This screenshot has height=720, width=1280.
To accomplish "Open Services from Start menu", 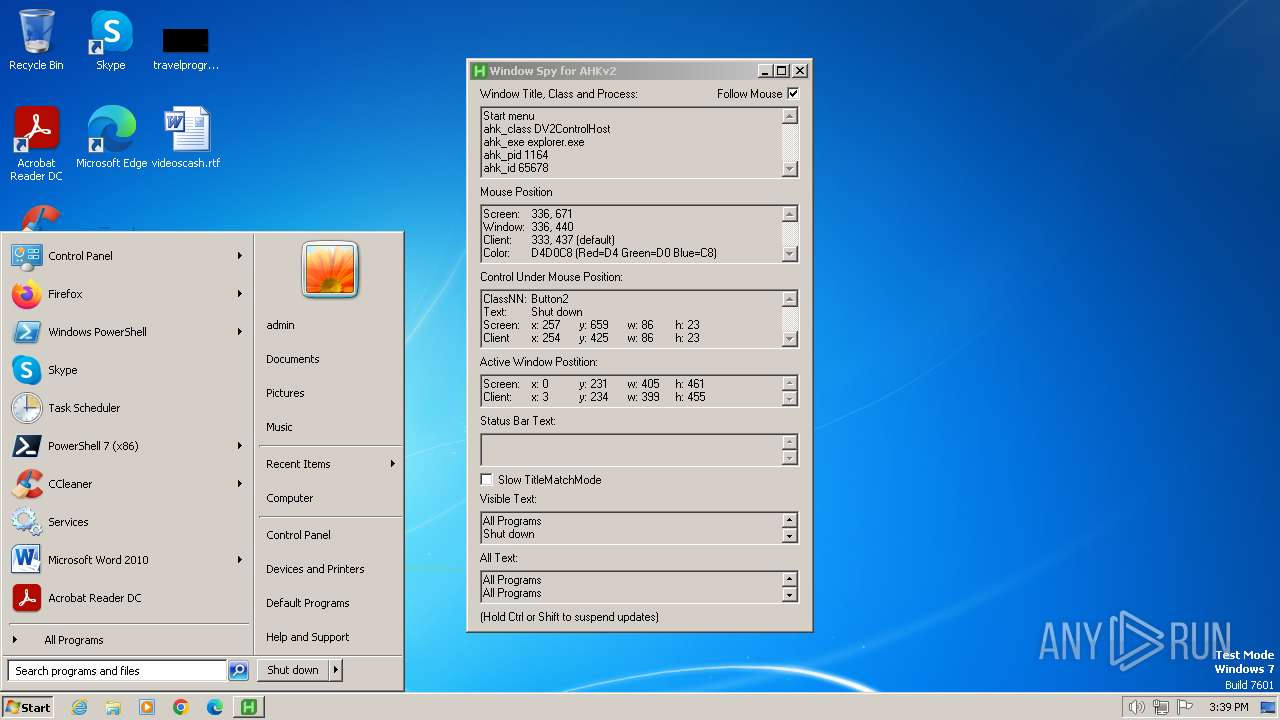I will (x=128, y=522).
